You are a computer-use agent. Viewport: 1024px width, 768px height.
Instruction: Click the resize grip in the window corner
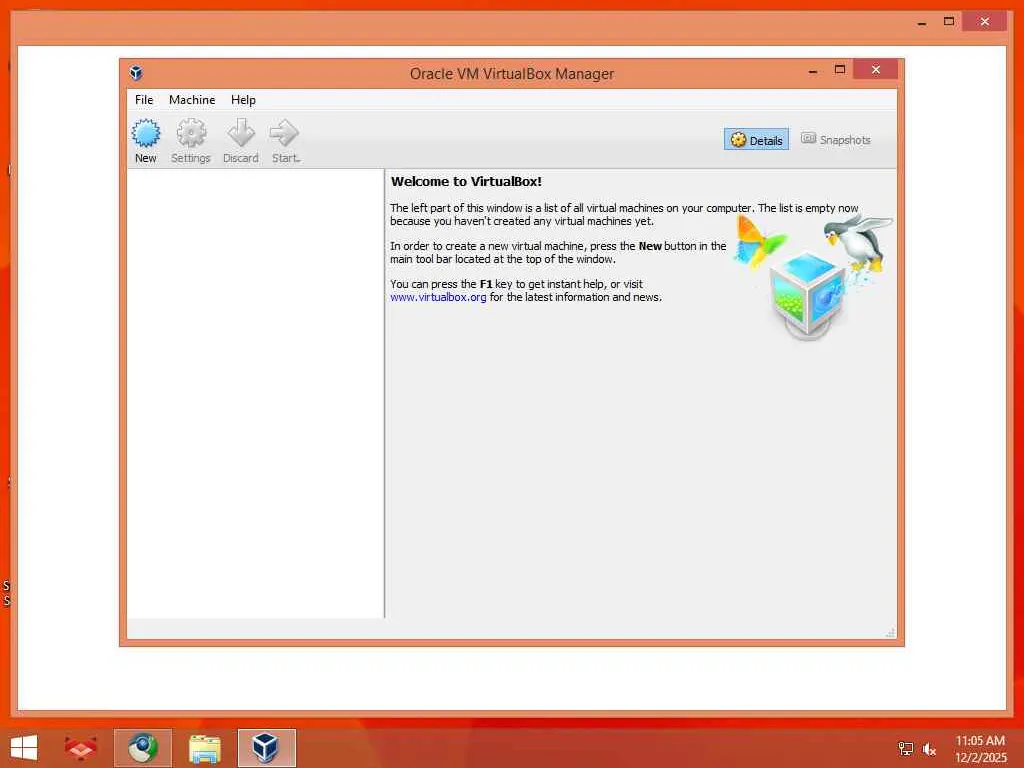[890, 632]
